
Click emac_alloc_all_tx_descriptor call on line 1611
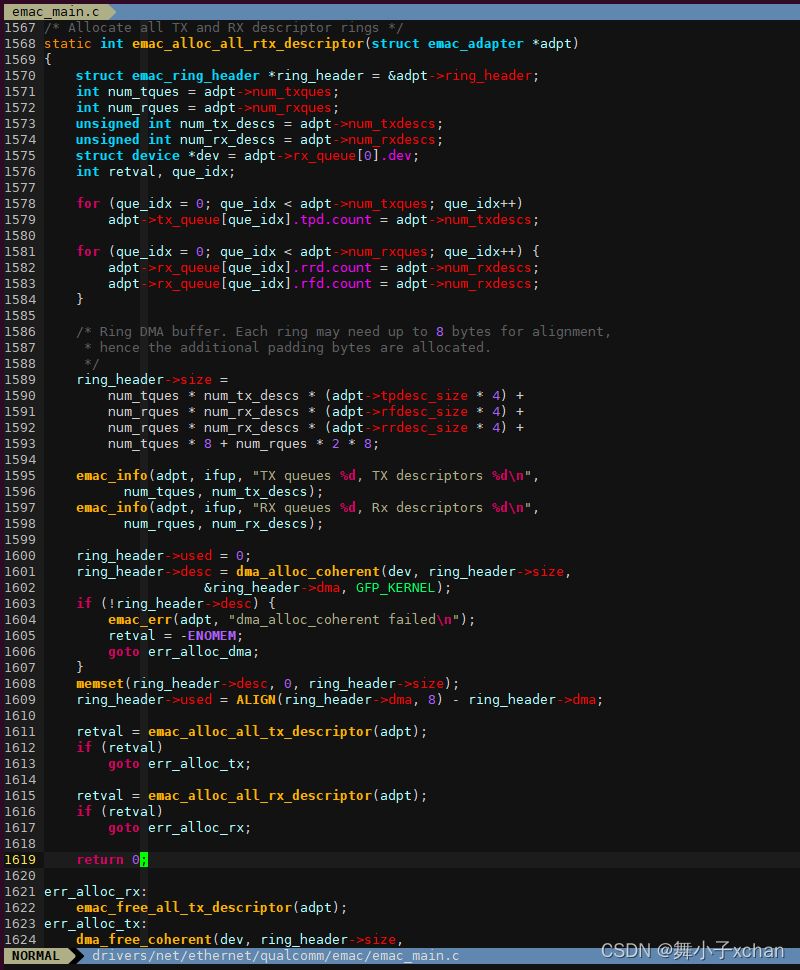pos(260,732)
